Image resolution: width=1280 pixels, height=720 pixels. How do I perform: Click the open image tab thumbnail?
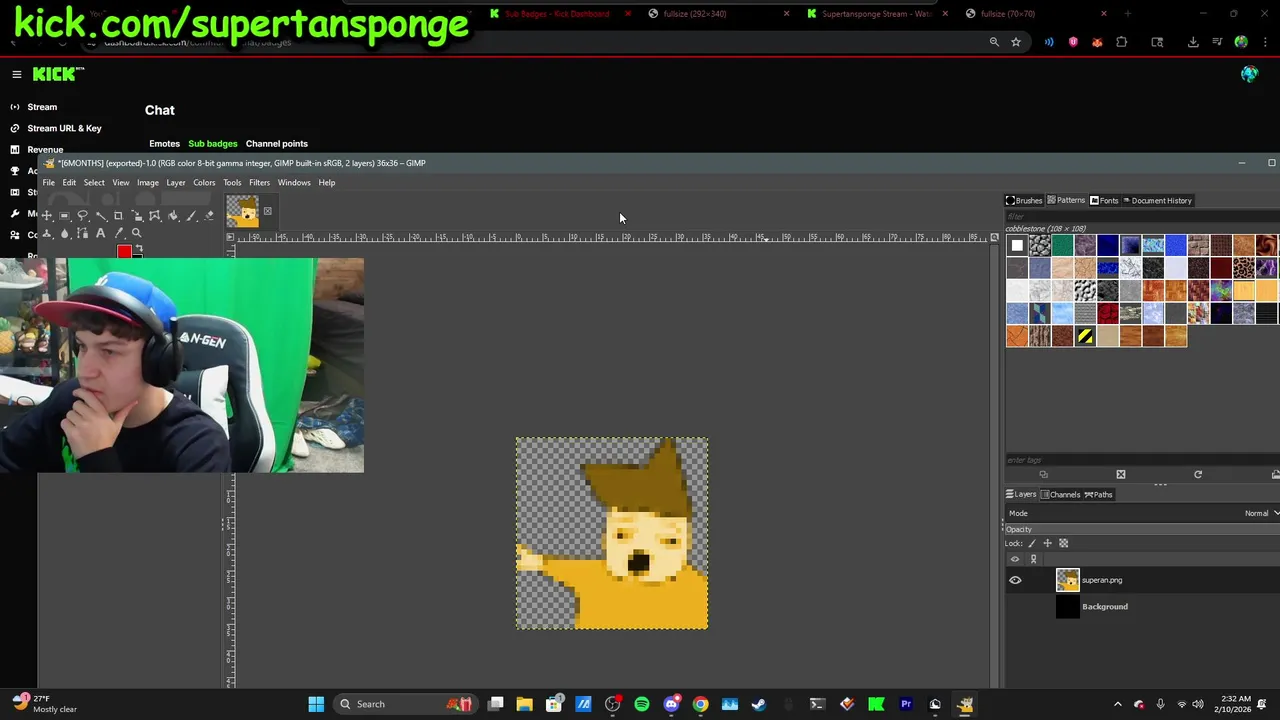[242, 212]
